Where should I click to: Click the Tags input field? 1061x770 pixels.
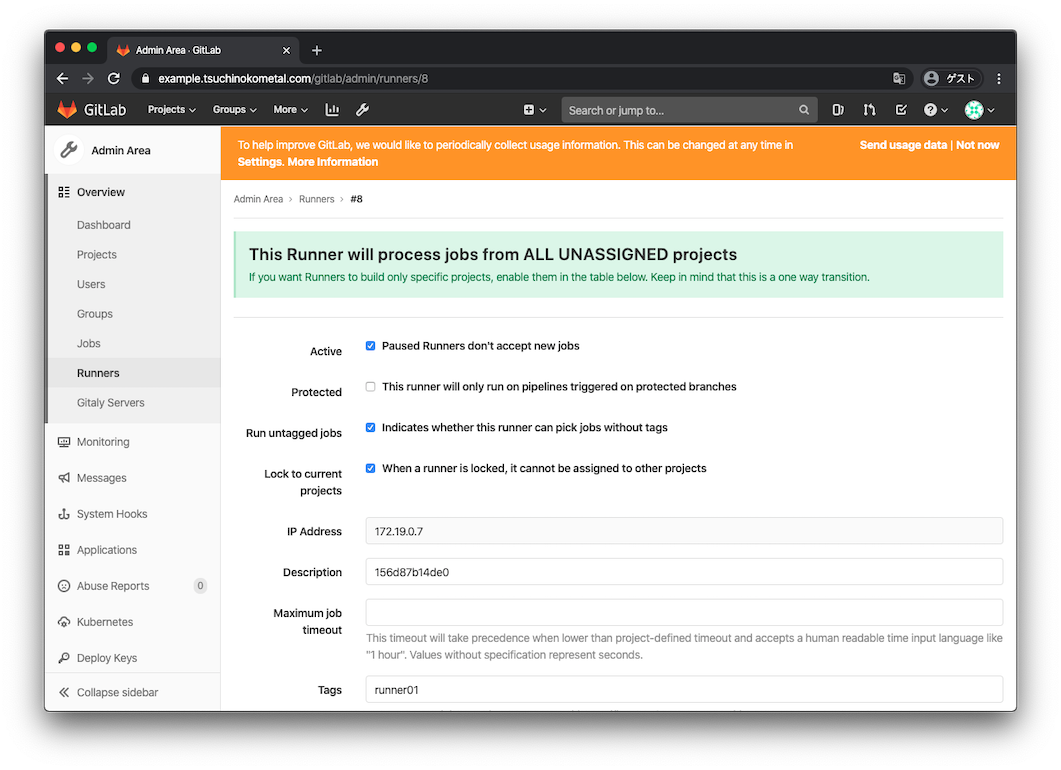(684, 689)
